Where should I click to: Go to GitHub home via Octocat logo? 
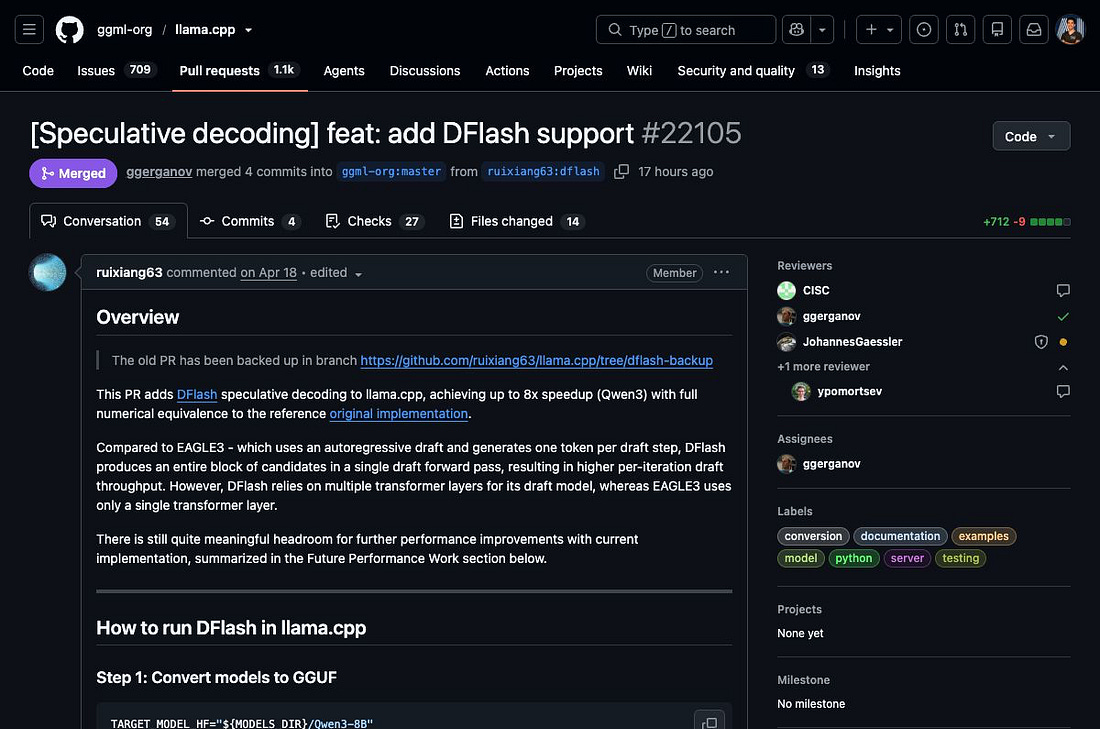tap(69, 29)
